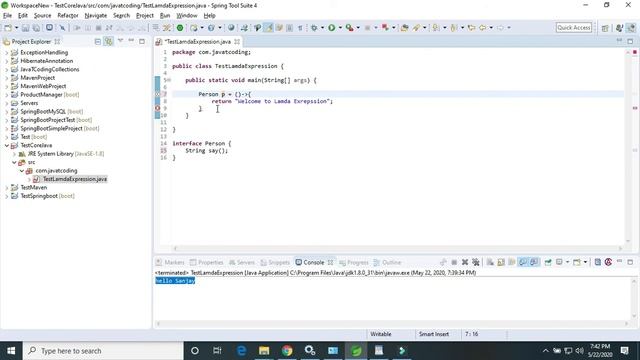Collapse the src folder
The height and width of the screenshot is (360, 640).
[14, 162]
